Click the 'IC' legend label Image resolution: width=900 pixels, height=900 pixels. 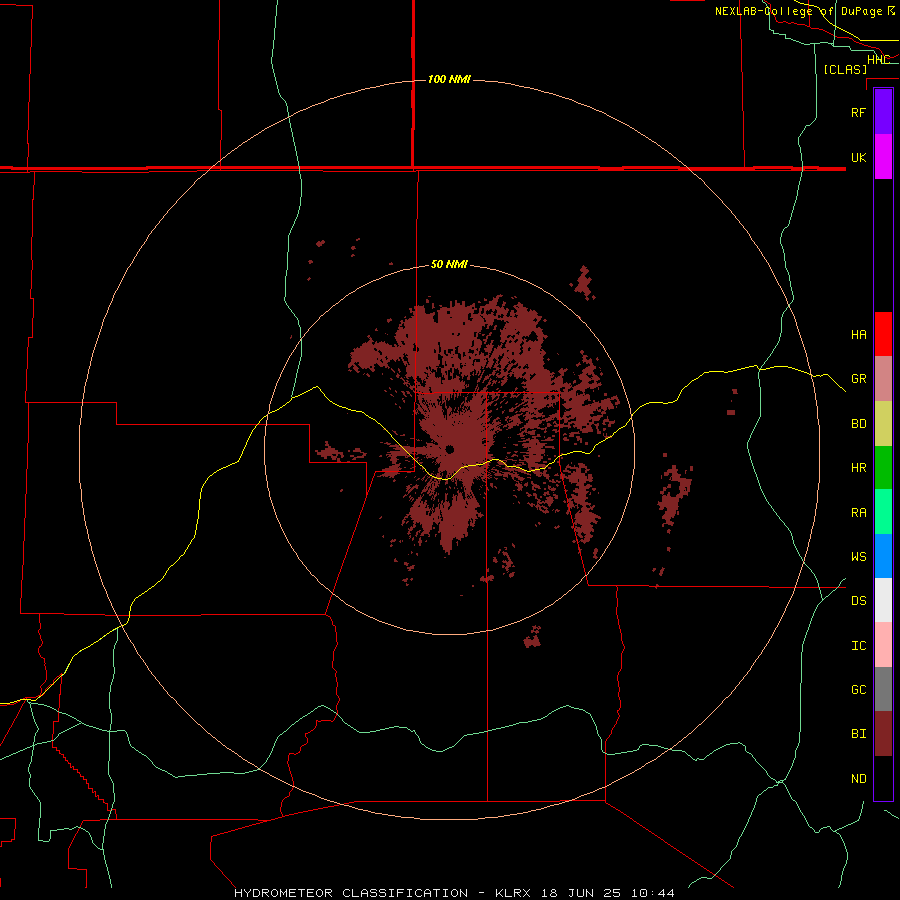[x=858, y=646]
